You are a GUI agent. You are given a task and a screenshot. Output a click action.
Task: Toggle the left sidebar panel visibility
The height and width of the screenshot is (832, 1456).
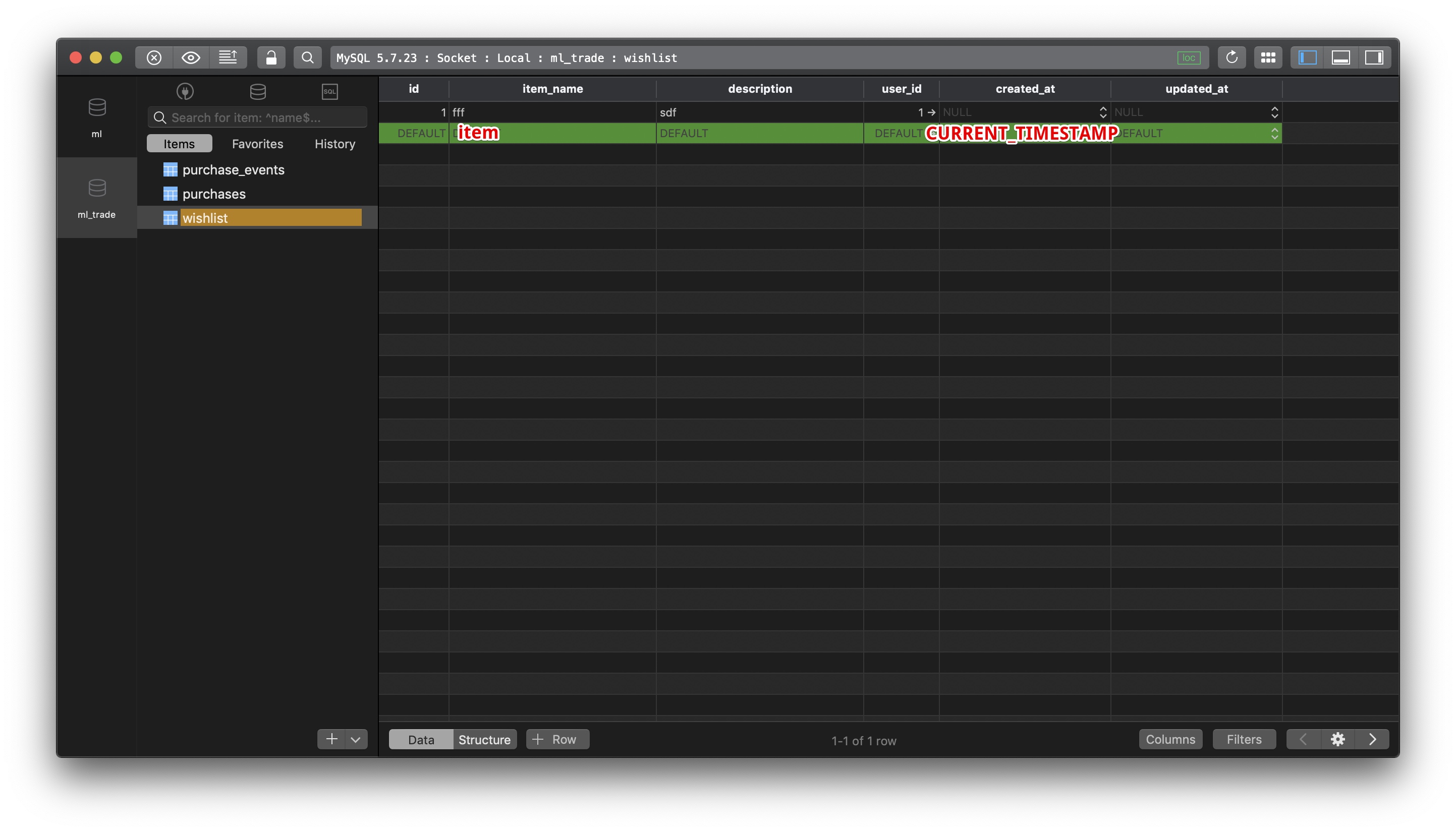[x=1307, y=57]
